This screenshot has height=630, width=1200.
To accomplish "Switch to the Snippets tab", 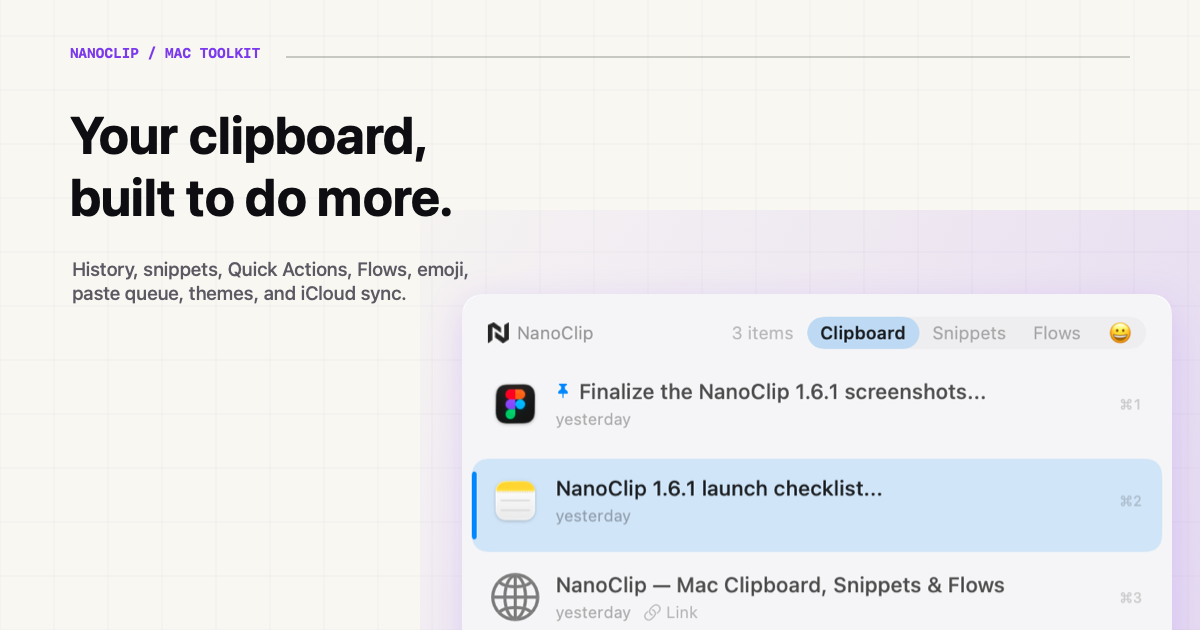I will coord(969,333).
